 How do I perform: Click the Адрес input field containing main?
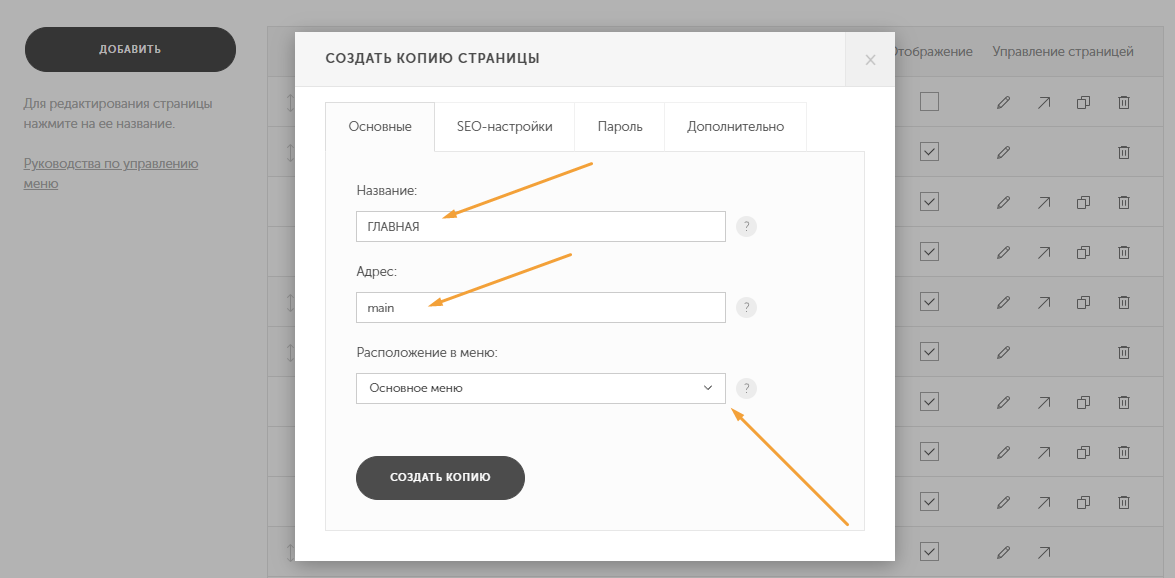pos(540,307)
